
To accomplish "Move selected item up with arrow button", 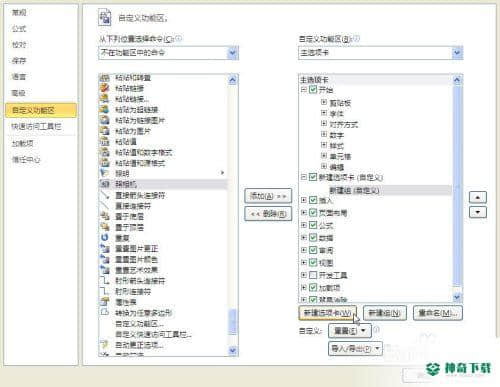I will click(x=478, y=197).
